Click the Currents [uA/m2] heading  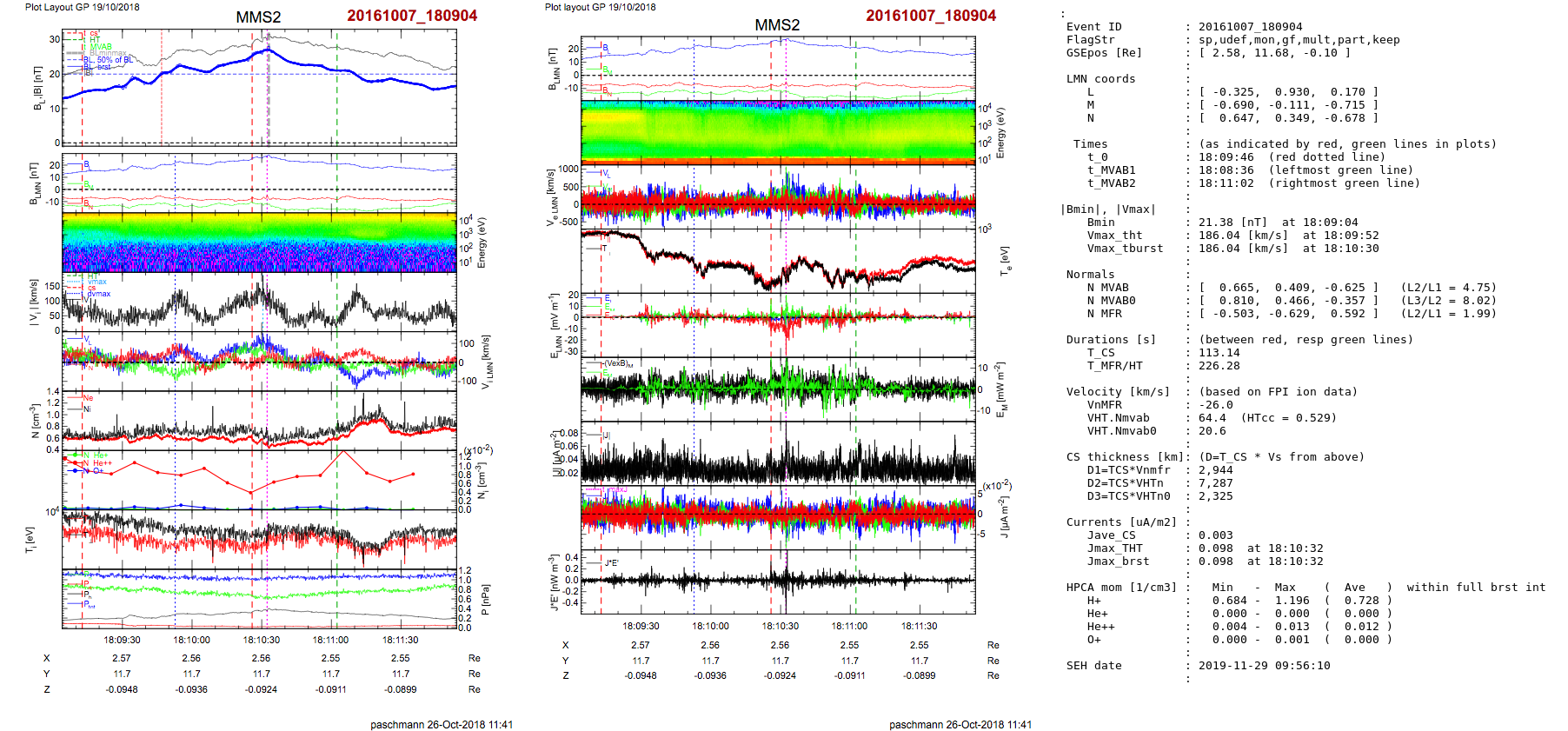(x=1121, y=522)
